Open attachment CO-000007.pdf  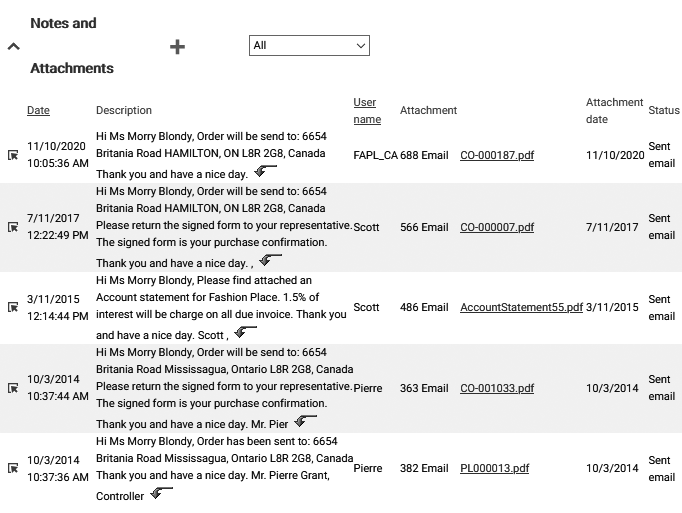496,227
